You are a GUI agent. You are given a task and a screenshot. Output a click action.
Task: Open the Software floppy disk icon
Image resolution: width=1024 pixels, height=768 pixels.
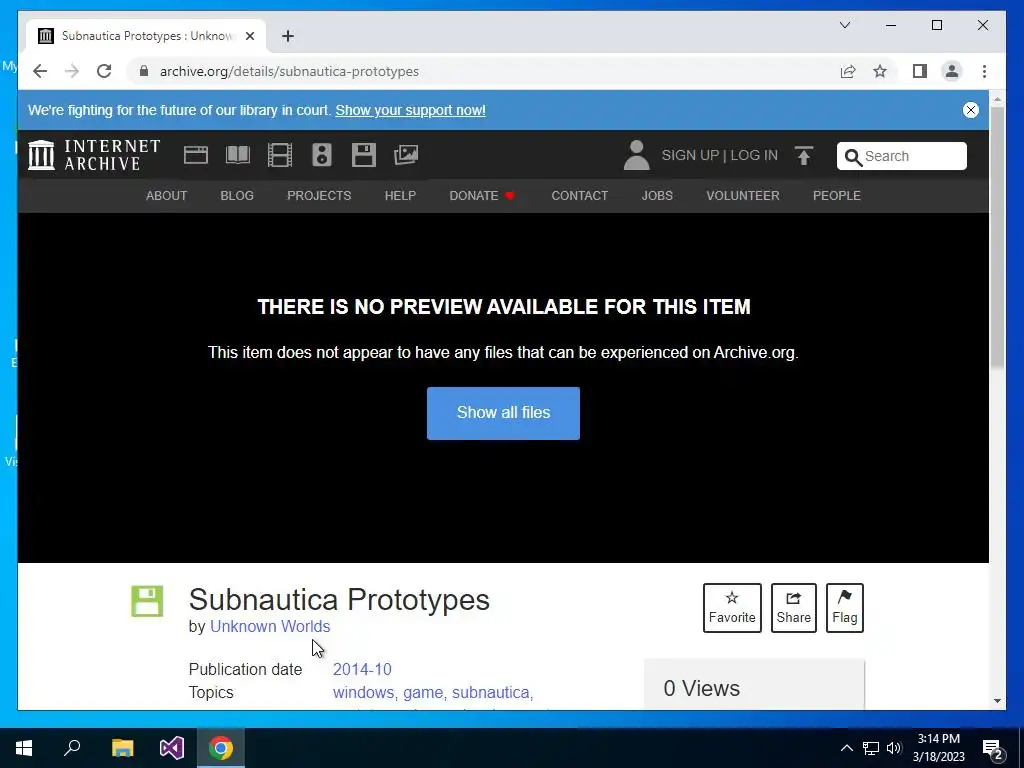point(364,155)
